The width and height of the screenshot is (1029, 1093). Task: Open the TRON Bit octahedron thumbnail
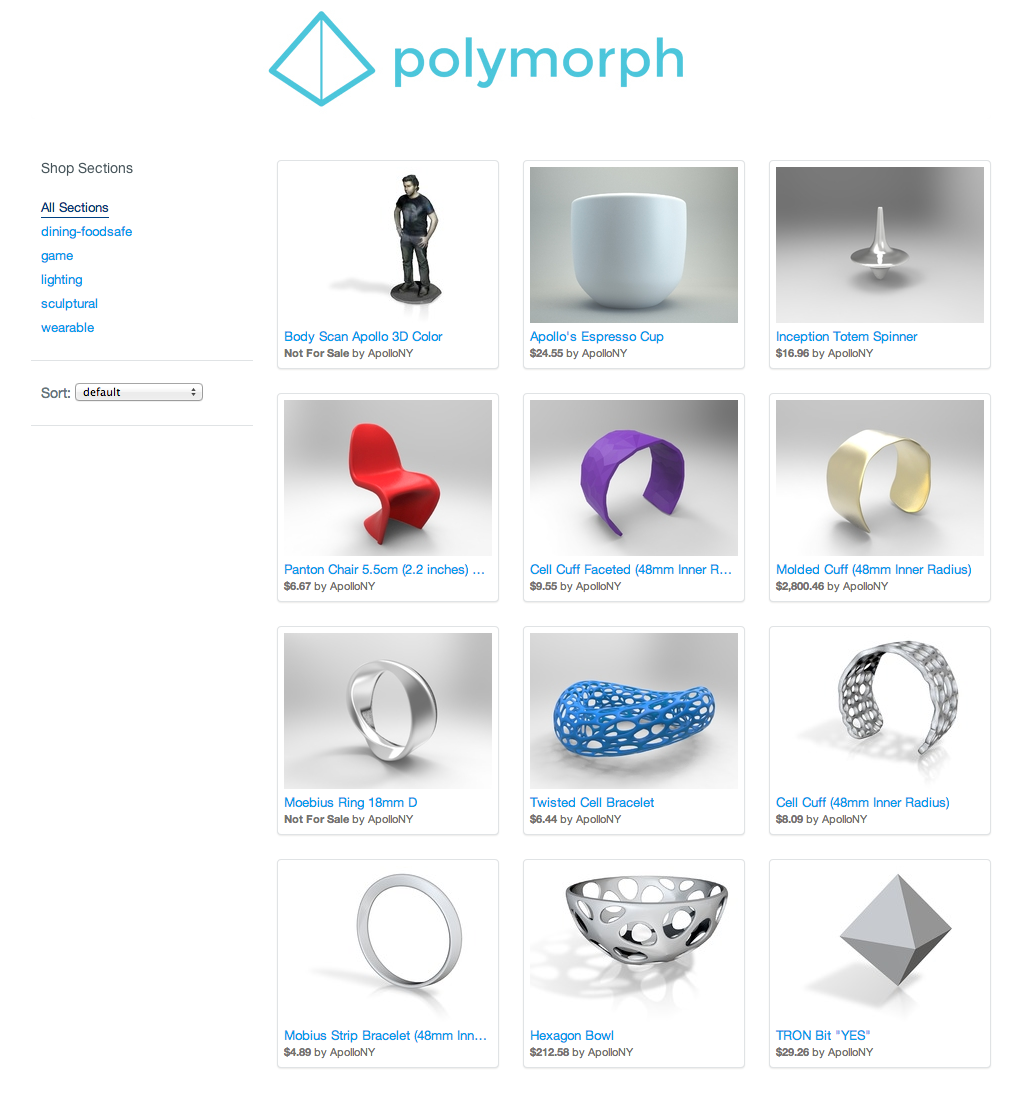coord(880,944)
